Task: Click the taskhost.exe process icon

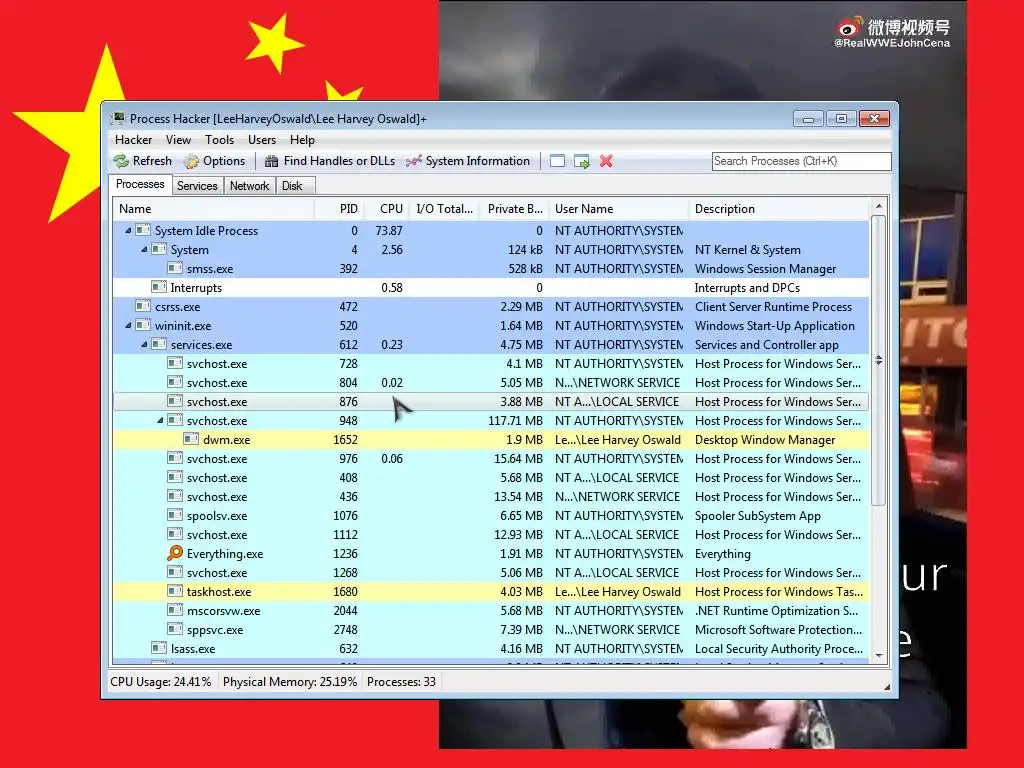Action: (174, 591)
